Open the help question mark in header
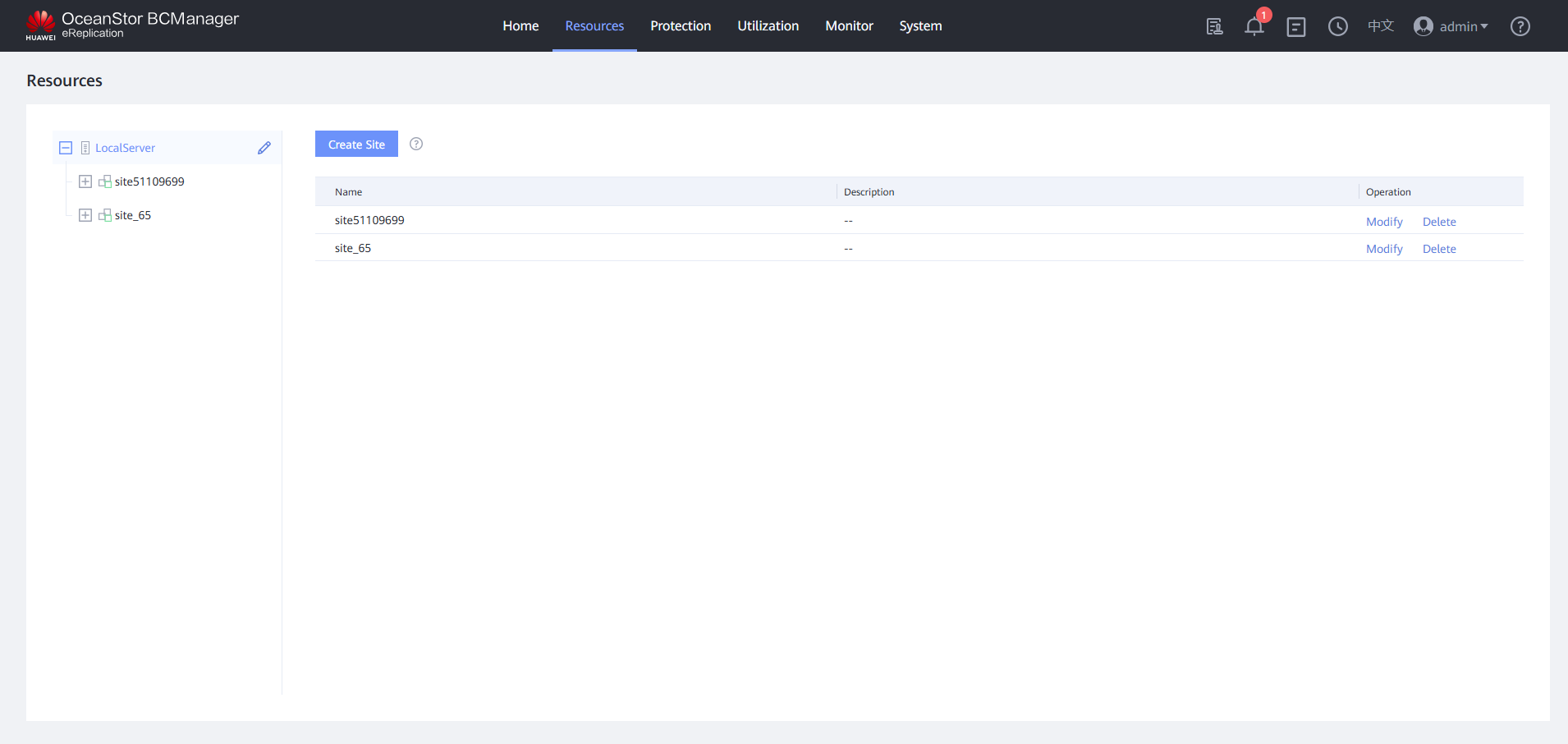The height and width of the screenshot is (744, 1568). tap(1520, 26)
